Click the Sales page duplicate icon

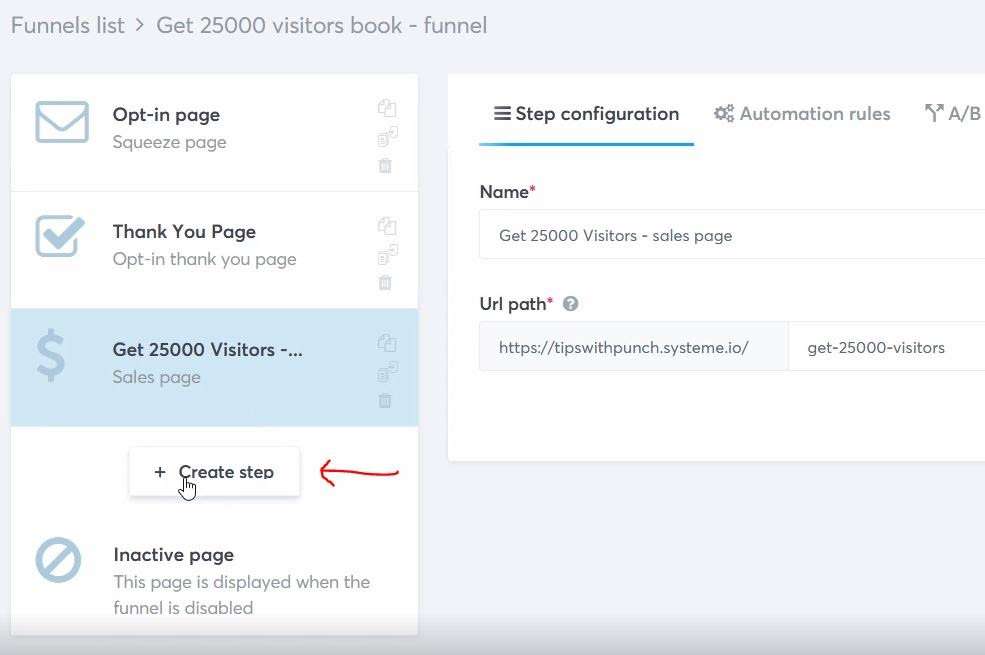[x=386, y=343]
